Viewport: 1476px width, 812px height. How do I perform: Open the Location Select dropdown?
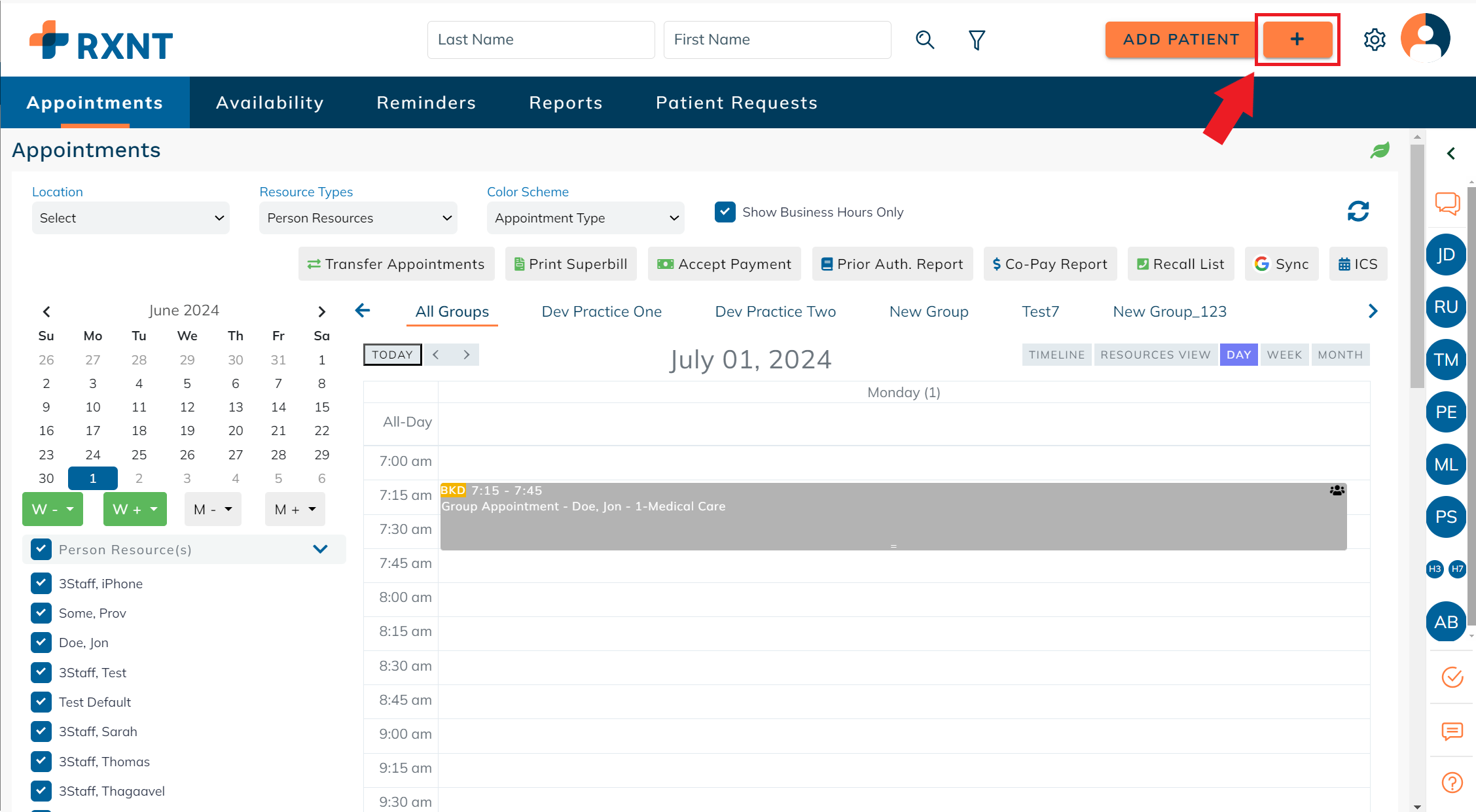coord(130,217)
